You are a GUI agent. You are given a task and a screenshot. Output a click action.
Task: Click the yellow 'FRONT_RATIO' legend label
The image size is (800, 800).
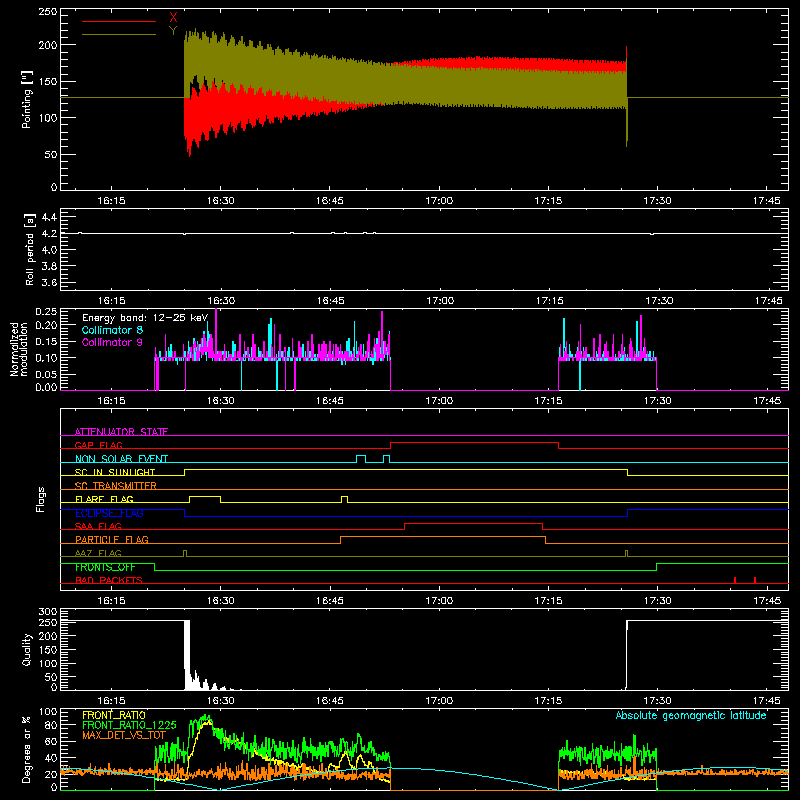[114, 715]
